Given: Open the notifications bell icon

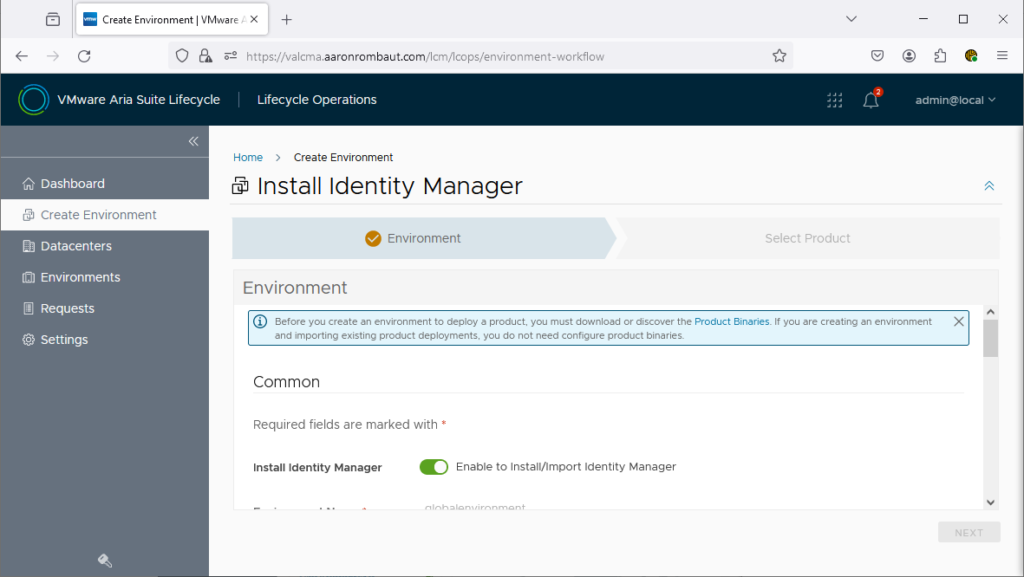Looking at the screenshot, I should [871, 100].
